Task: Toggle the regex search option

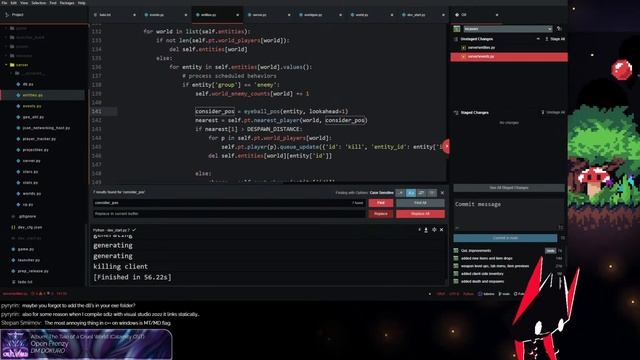Action: tap(400, 193)
